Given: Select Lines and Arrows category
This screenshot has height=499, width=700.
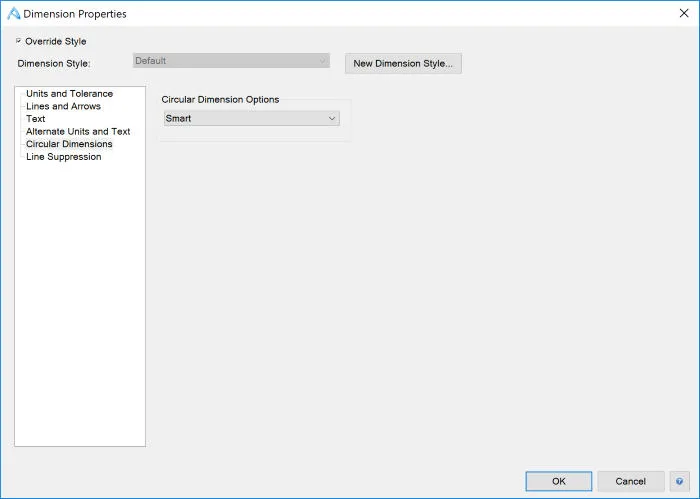Looking at the screenshot, I should click(x=63, y=106).
